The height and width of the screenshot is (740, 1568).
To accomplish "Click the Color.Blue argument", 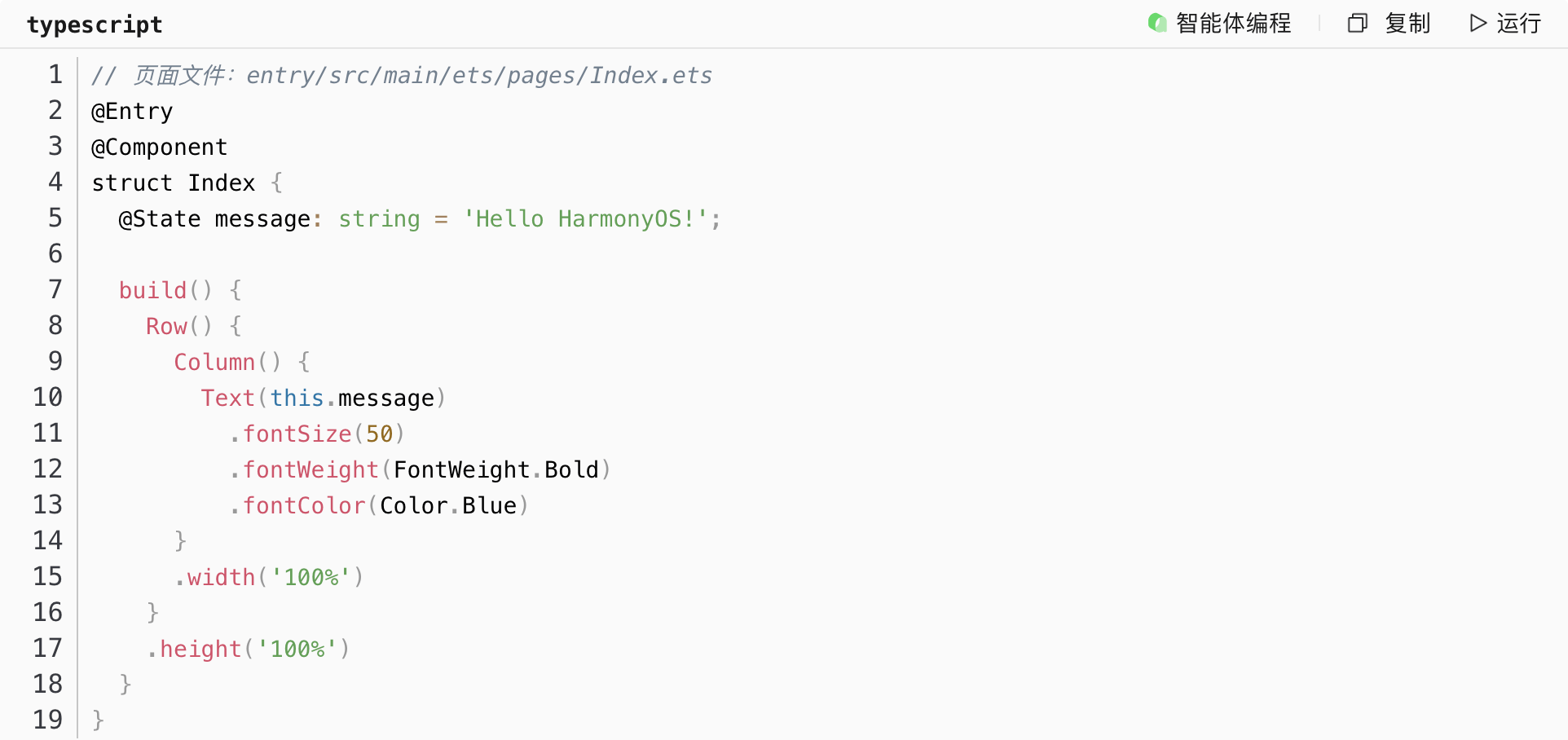I will (448, 505).
